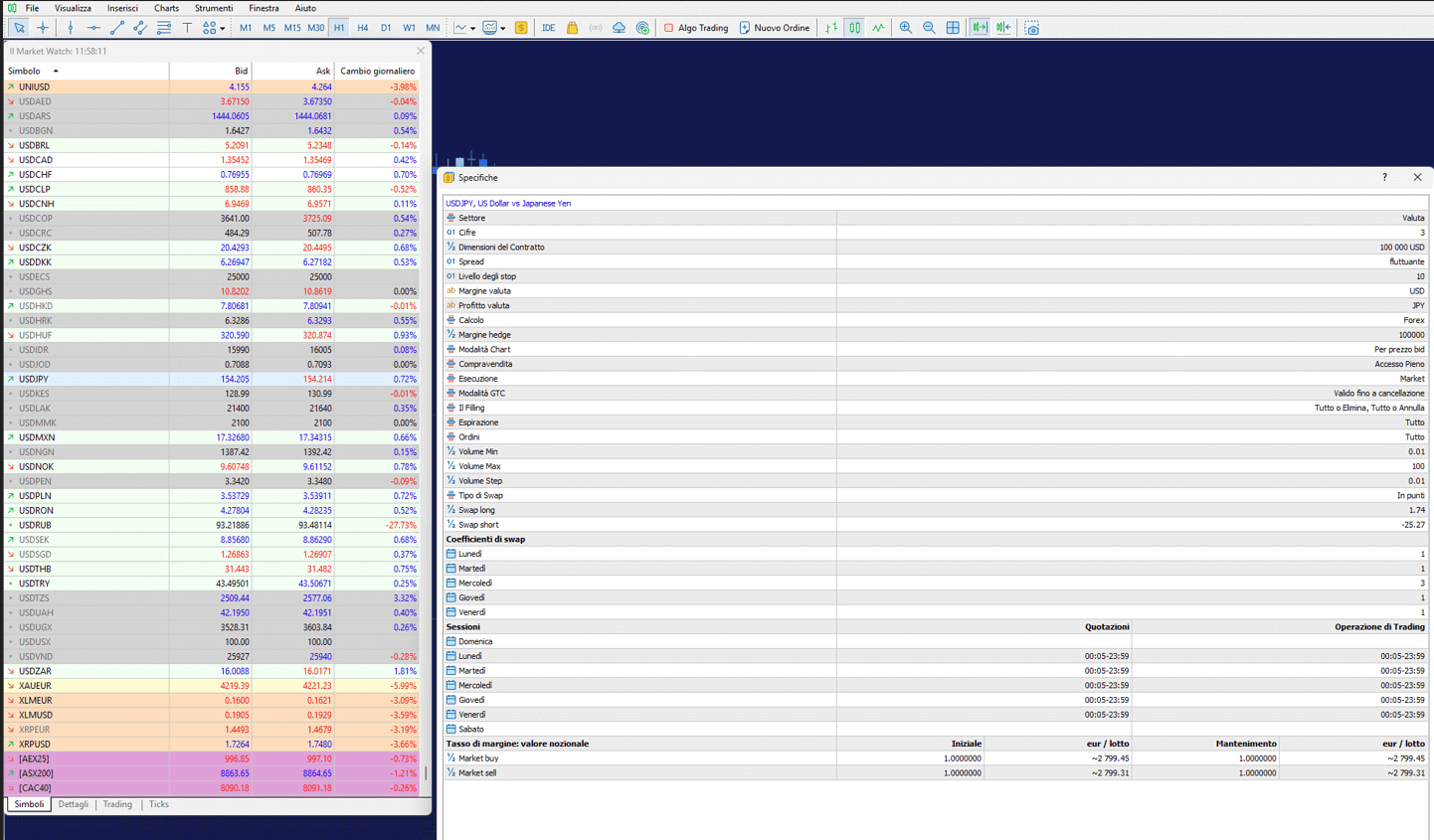Enable Algo Trading

click(696, 28)
